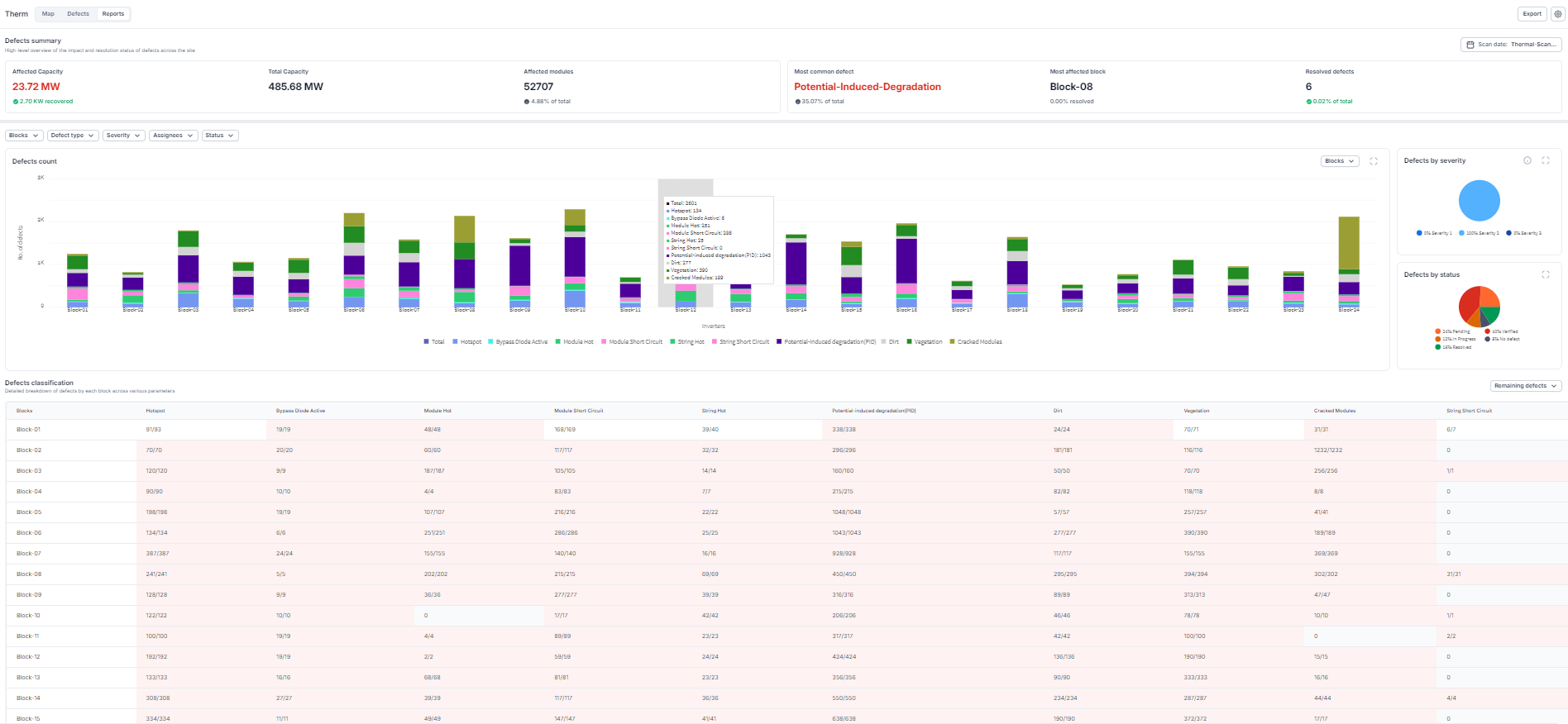
Task: Click the 23.72 MW affected capacity value
Action: (x=36, y=87)
